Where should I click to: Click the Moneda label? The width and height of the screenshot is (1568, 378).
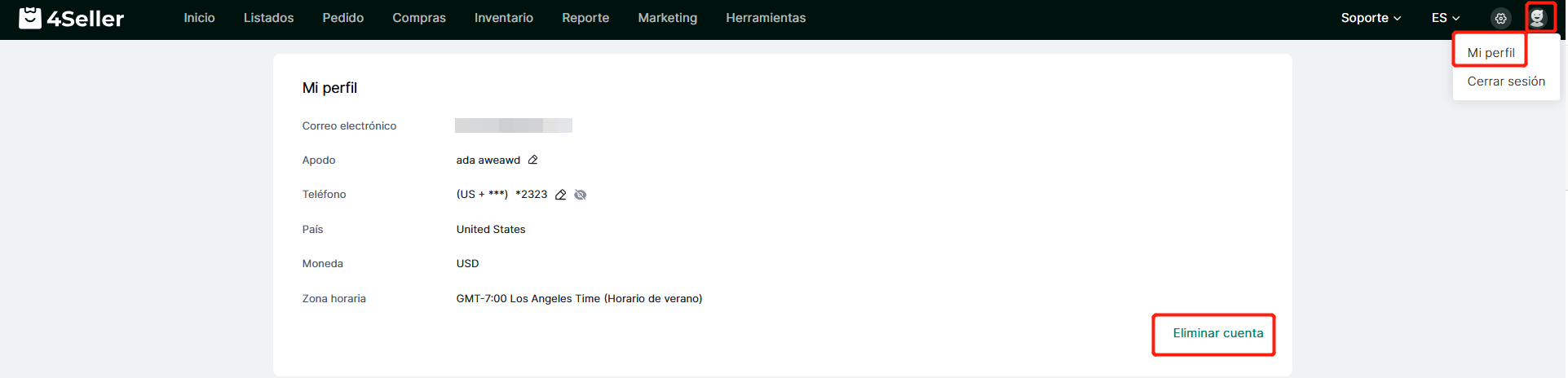pyautogui.click(x=322, y=264)
